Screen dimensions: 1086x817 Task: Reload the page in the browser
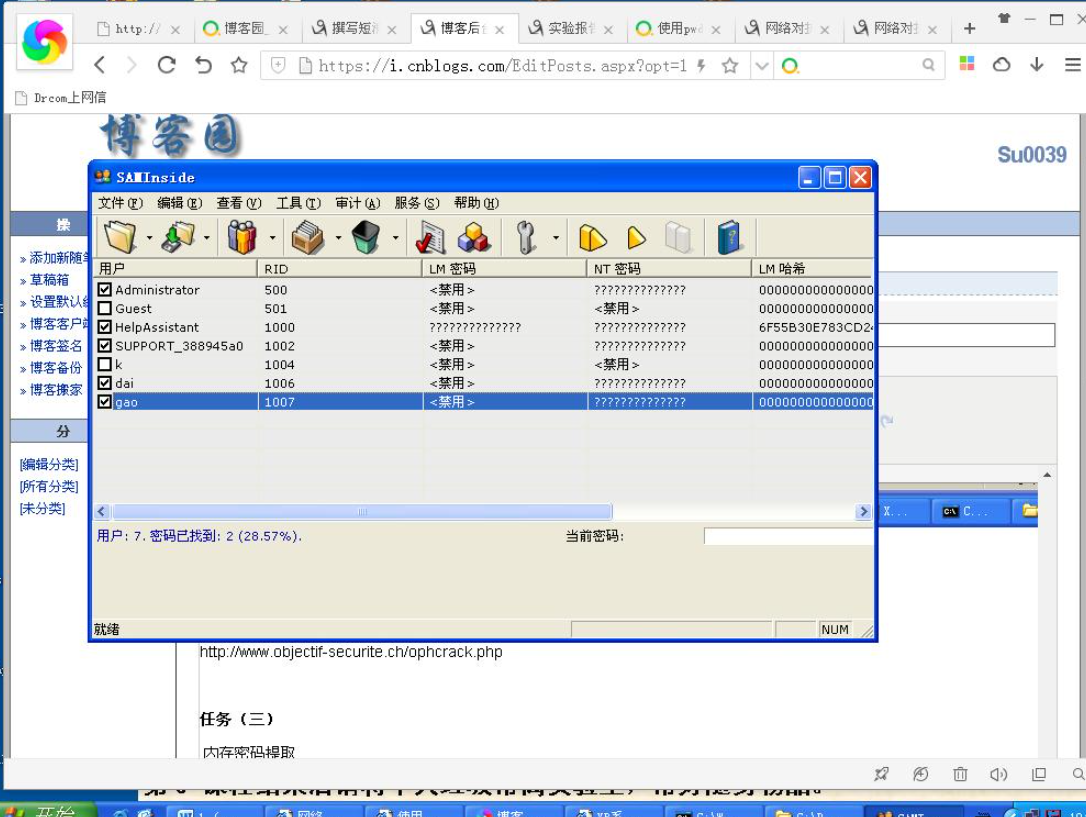166,65
